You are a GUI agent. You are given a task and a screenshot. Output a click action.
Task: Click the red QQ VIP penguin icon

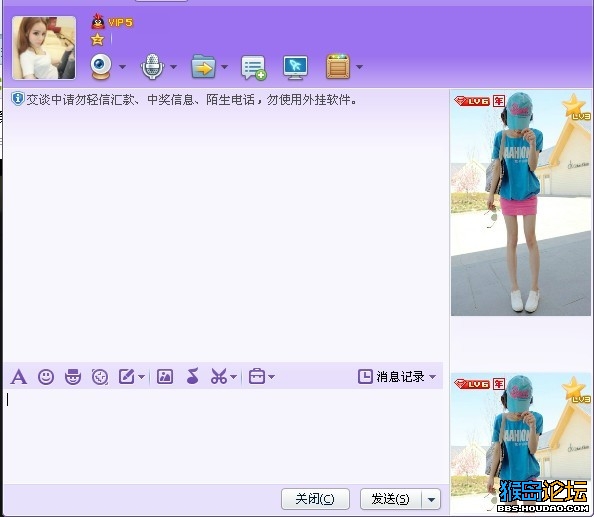[x=98, y=22]
